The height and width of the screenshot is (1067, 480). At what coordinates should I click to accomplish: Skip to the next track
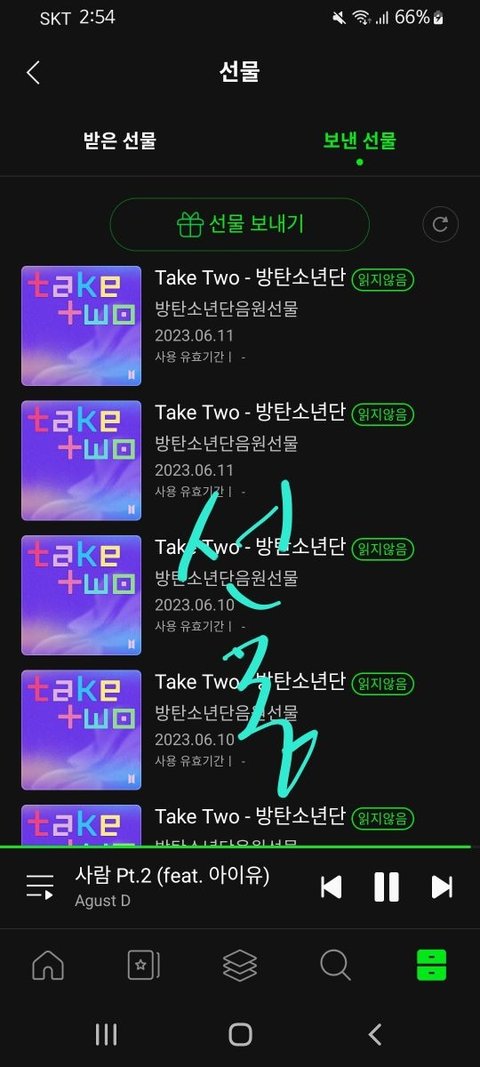point(442,887)
